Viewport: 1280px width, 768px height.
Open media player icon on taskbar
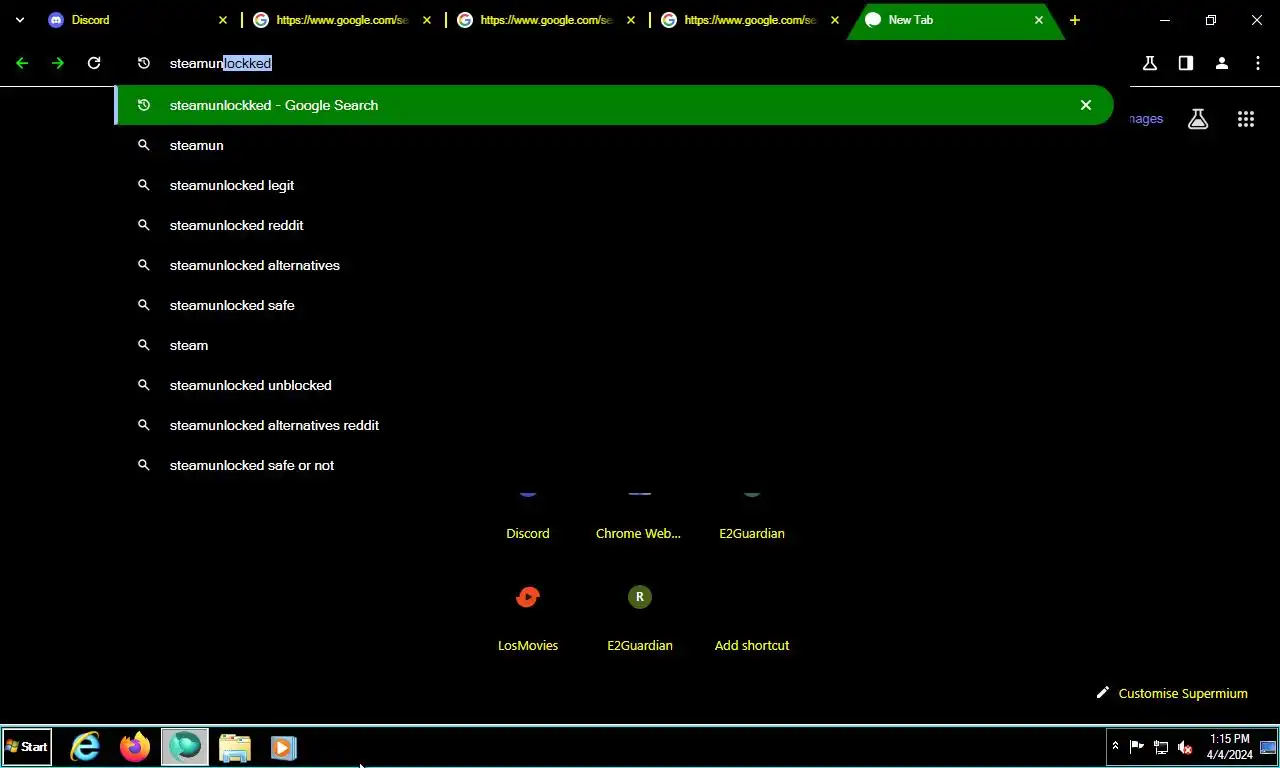click(284, 747)
